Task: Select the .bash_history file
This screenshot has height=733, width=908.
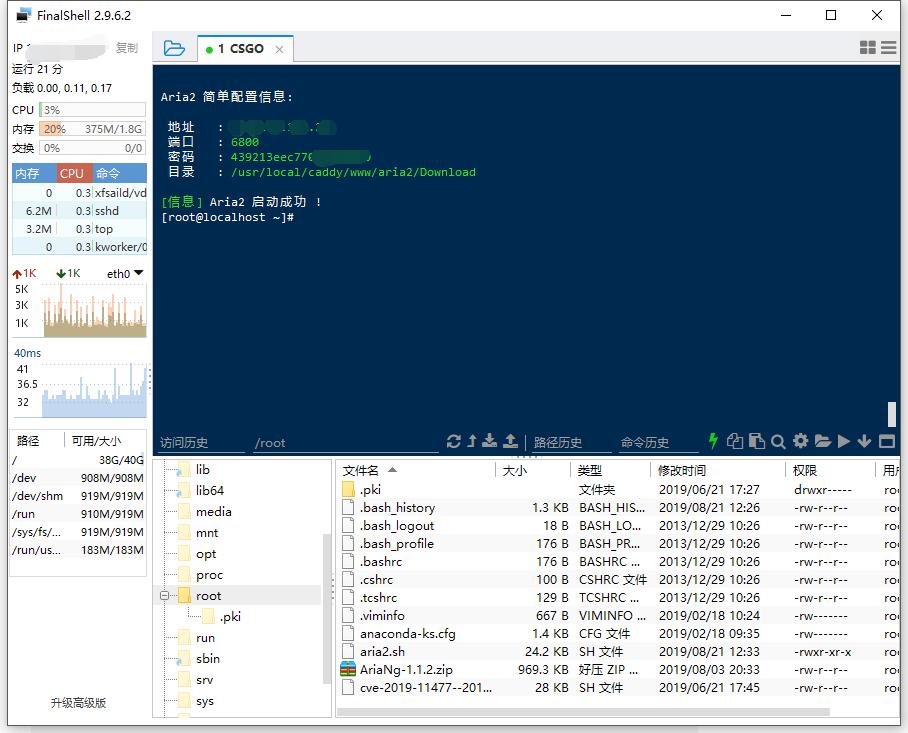Action: click(618, 508)
